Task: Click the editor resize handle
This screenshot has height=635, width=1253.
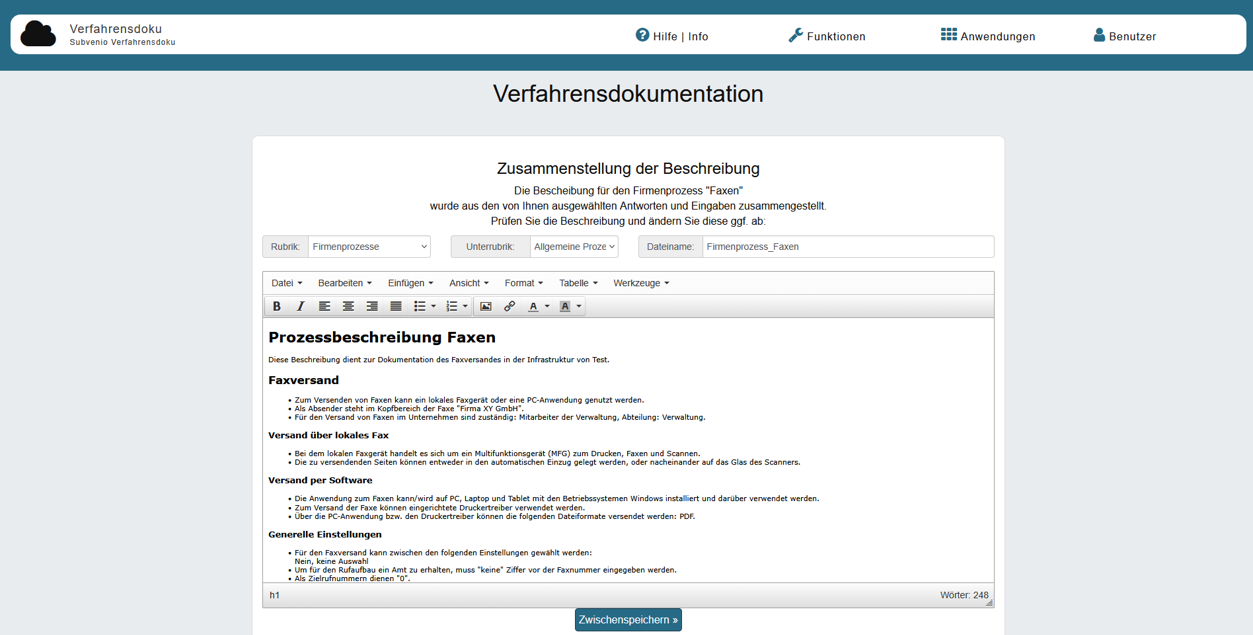Action: click(x=988, y=602)
